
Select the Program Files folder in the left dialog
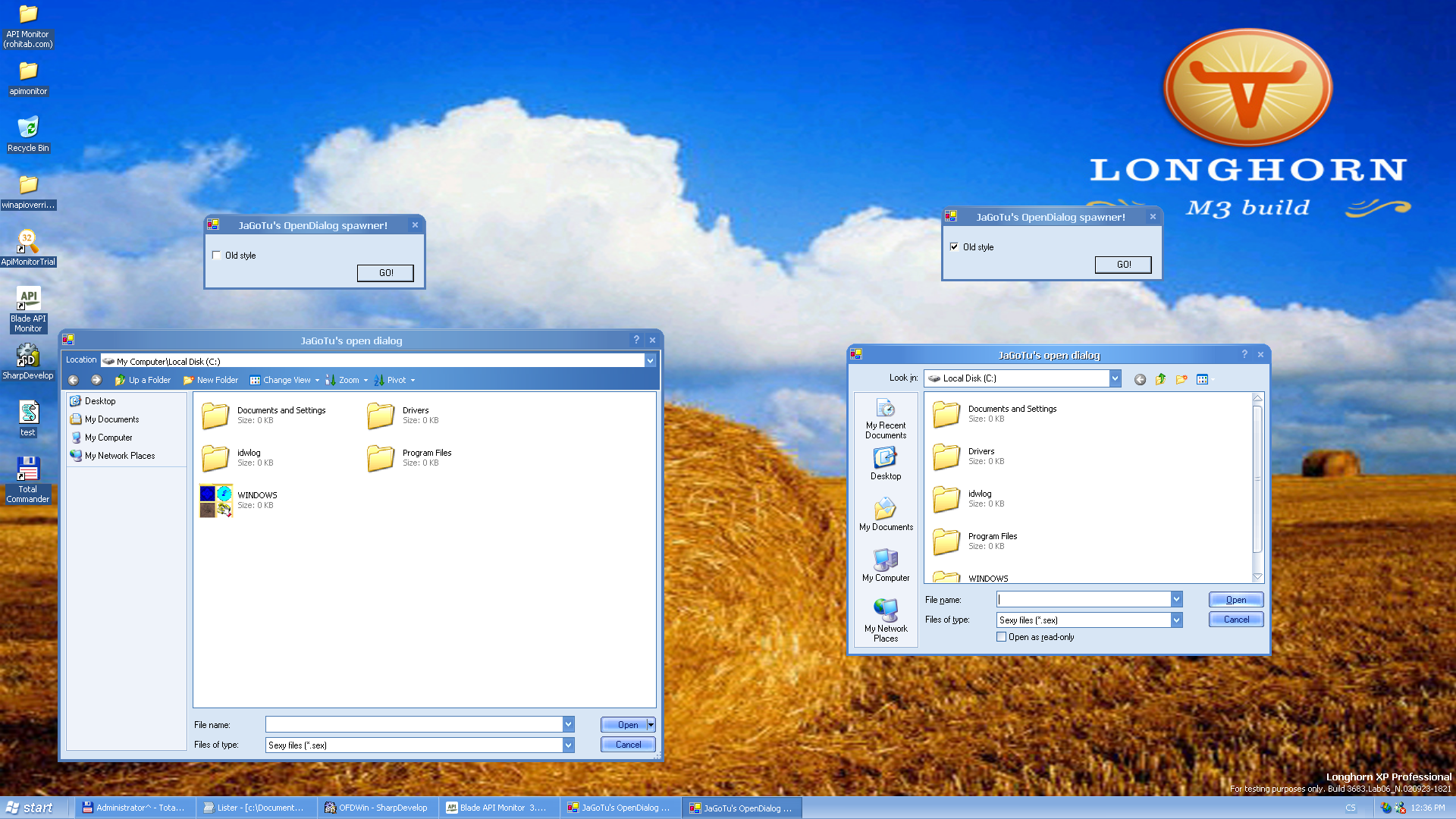coord(409,457)
